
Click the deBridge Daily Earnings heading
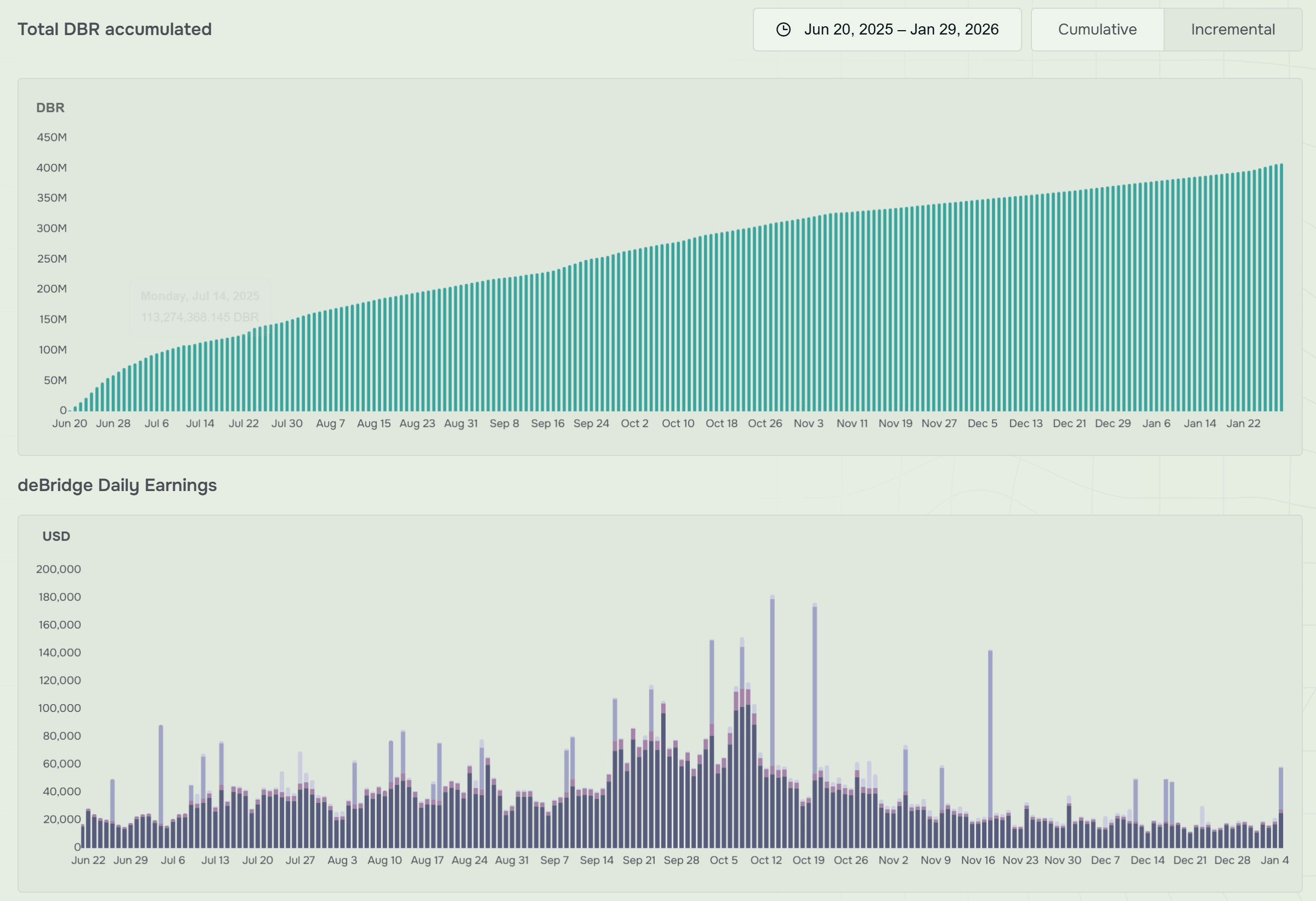point(117,486)
